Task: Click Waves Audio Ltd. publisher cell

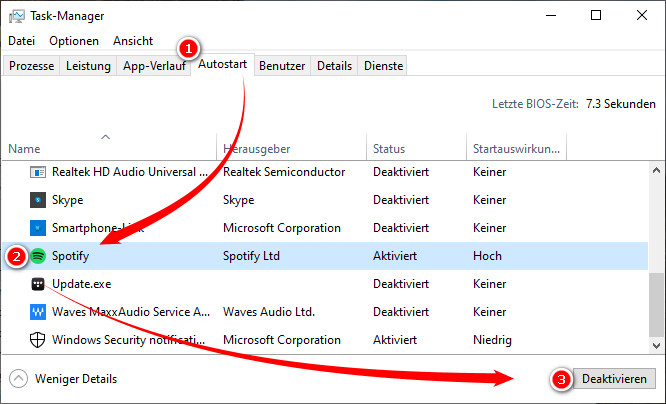Action: click(x=269, y=312)
